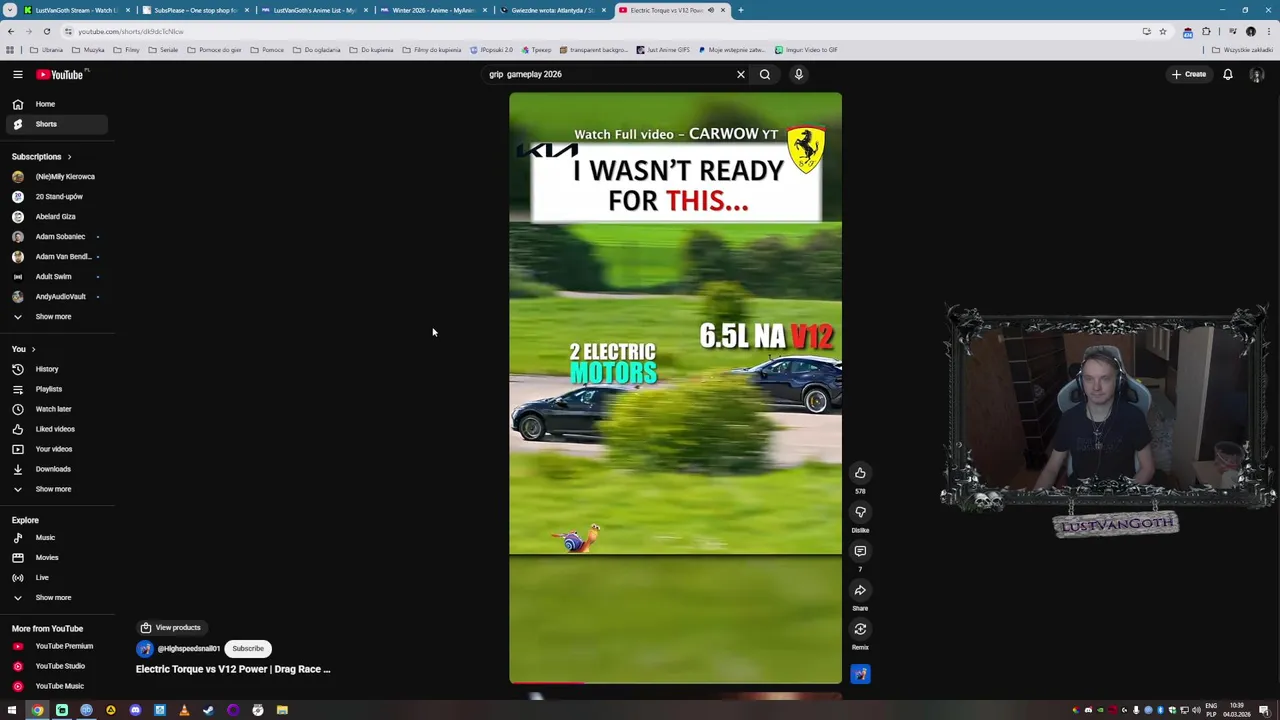The image size is (1280, 720).
Task: Open the notifications bell
Action: click(x=1228, y=74)
